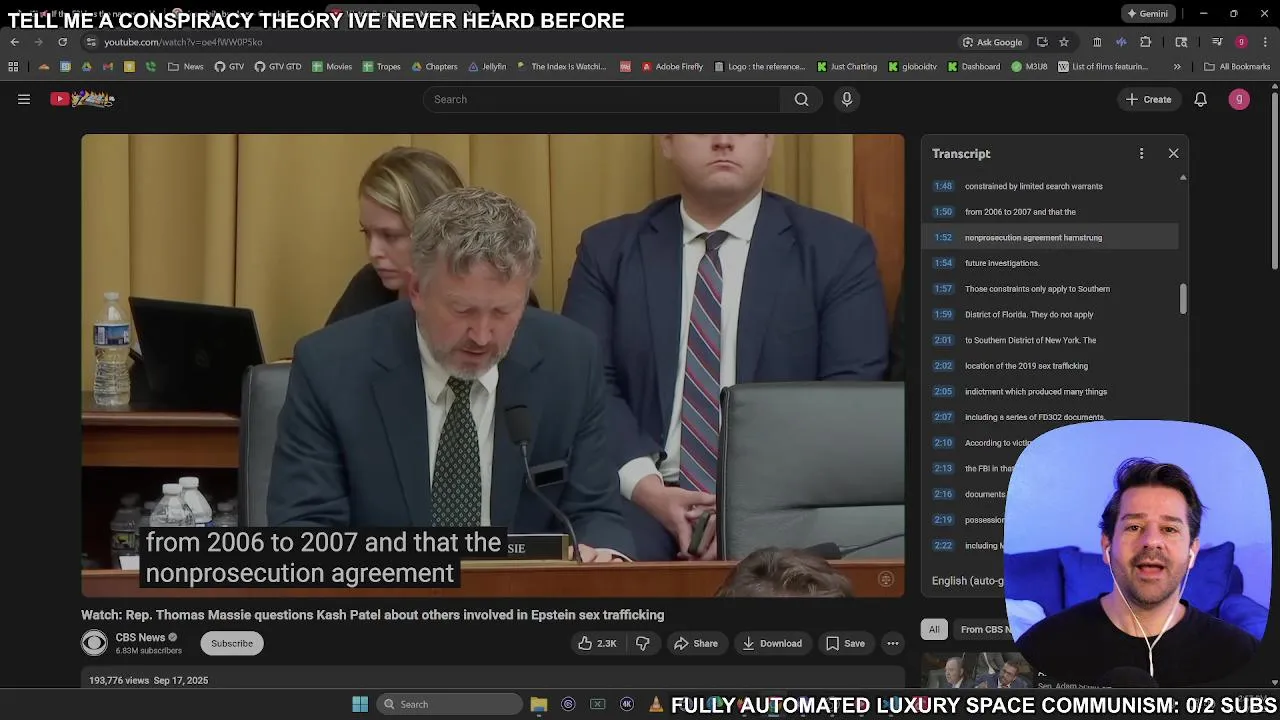Dislike the video with thumbs down
The image size is (1280, 720).
coord(643,643)
